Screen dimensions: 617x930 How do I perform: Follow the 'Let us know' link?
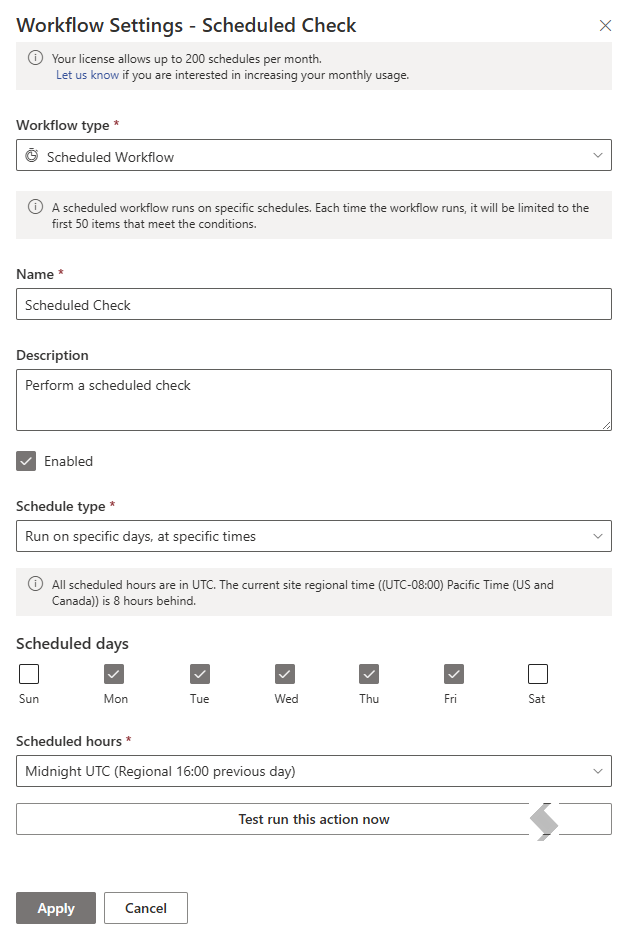87,75
